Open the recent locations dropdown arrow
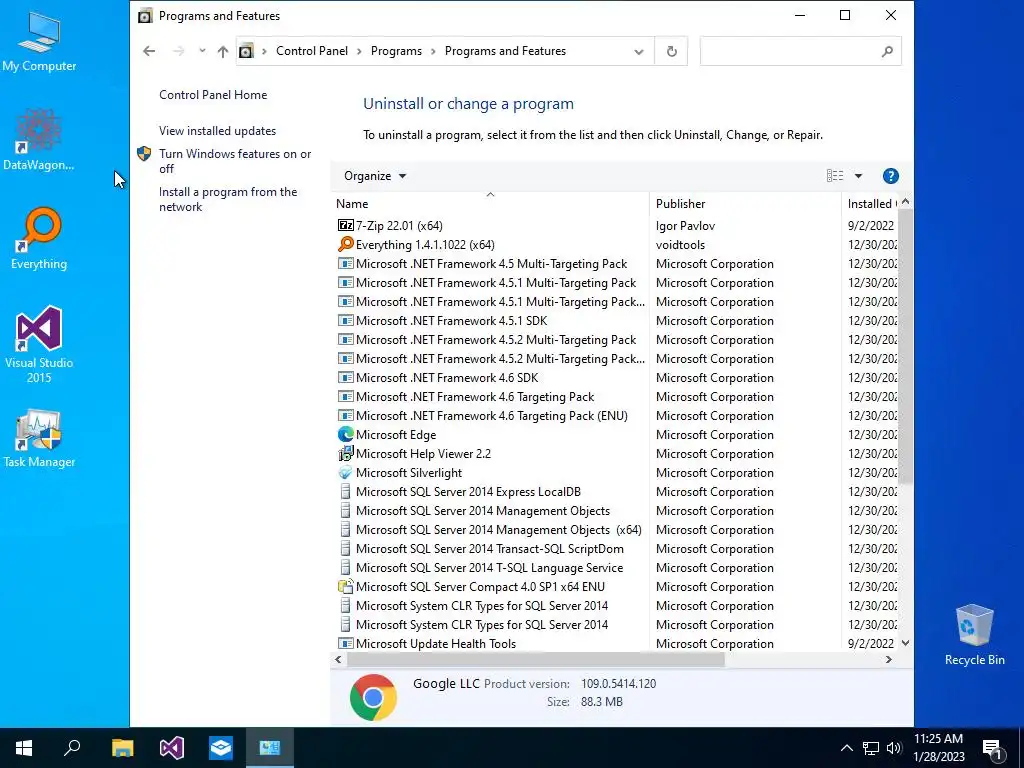Viewport: 1024px width, 768px height. (x=202, y=51)
